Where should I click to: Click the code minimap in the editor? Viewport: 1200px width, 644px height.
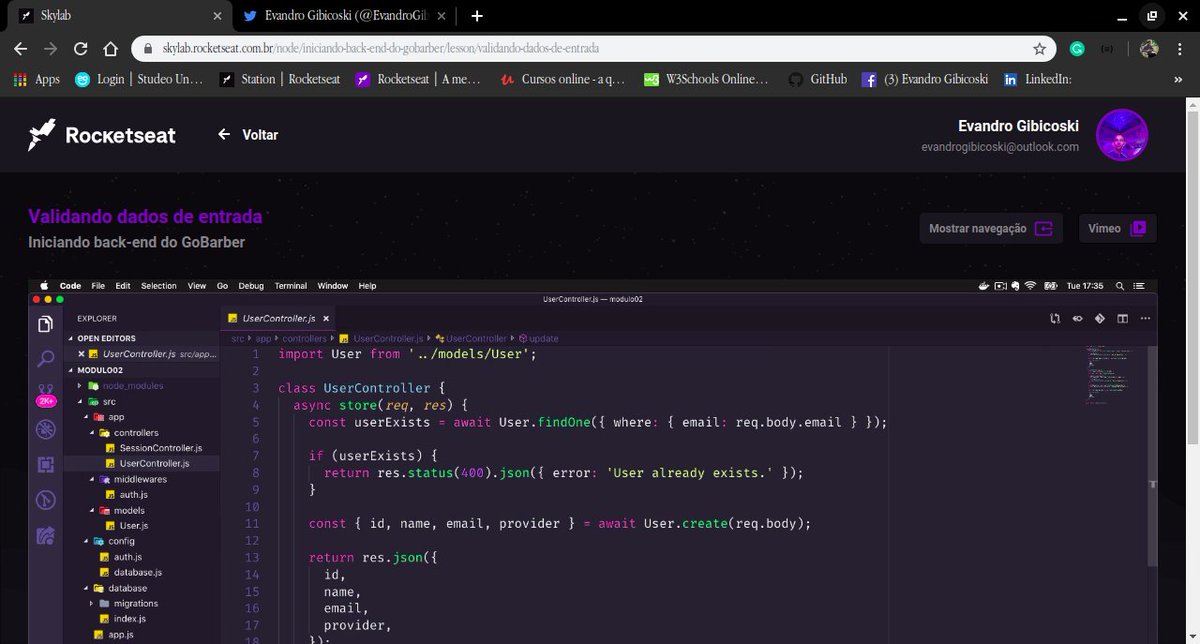point(1107,375)
